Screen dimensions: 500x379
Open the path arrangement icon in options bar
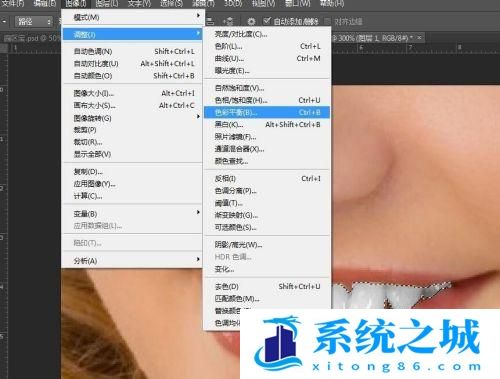point(228,22)
